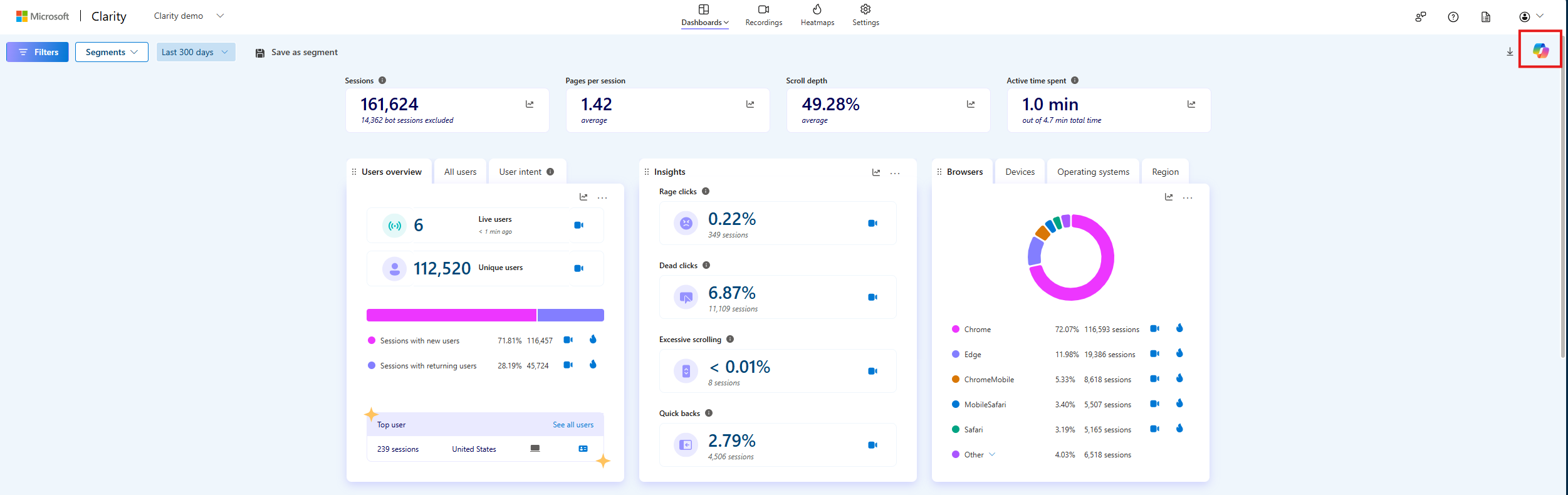
Task: Click the Clarity product name
Action: click(x=109, y=16)
